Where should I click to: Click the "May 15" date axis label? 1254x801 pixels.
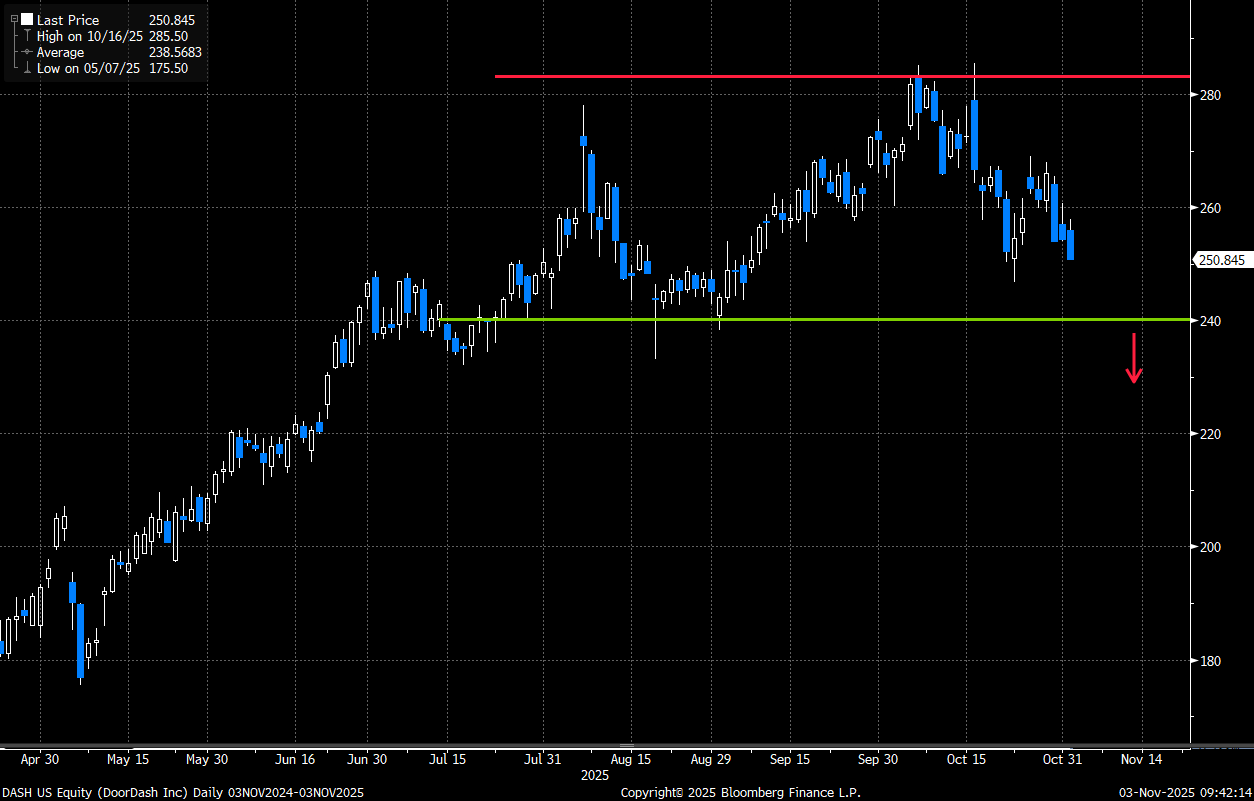click(x=127, y=759)
